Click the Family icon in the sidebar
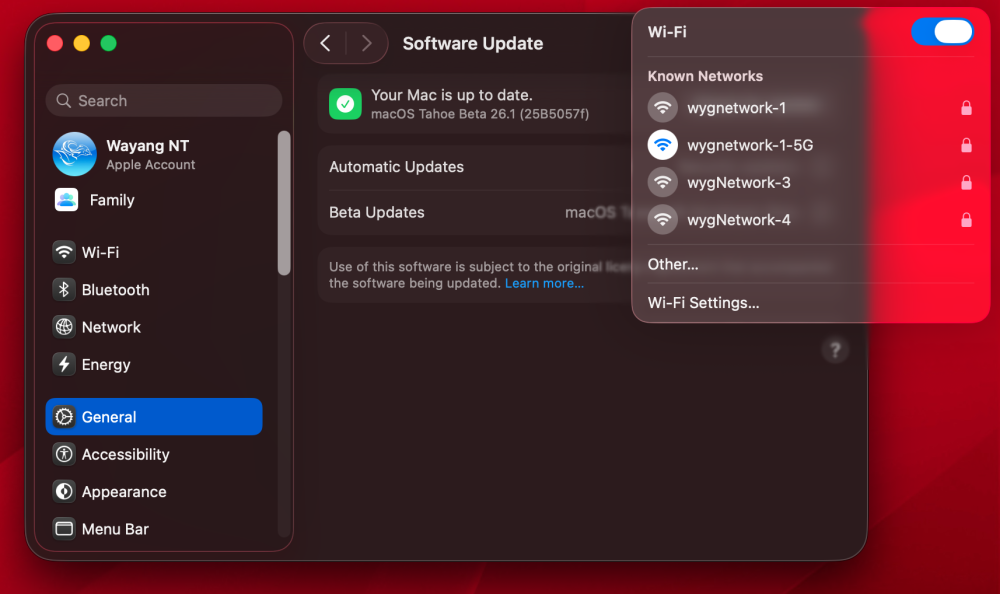 [66, 200]
